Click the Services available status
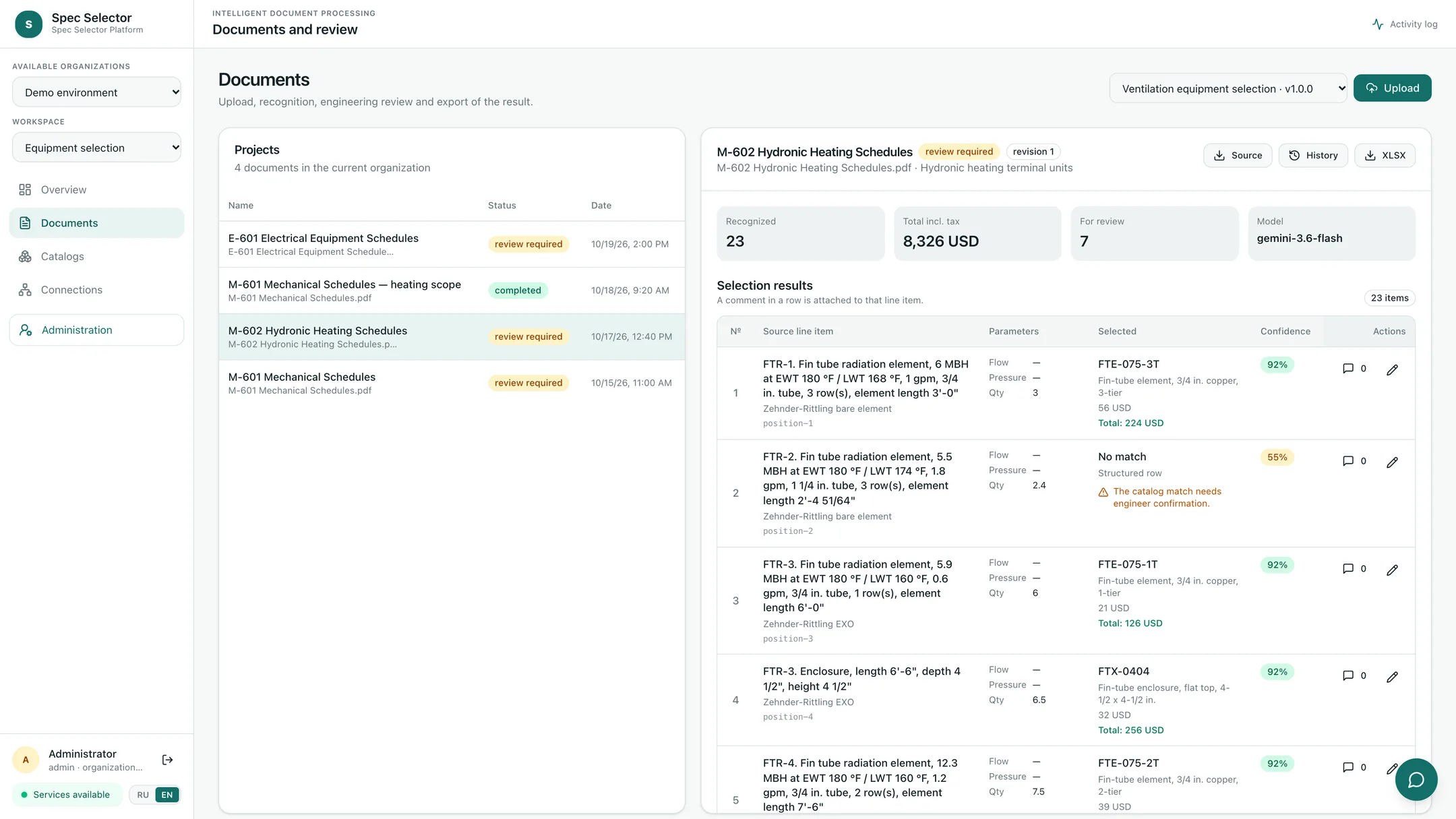 pos(66,795)
